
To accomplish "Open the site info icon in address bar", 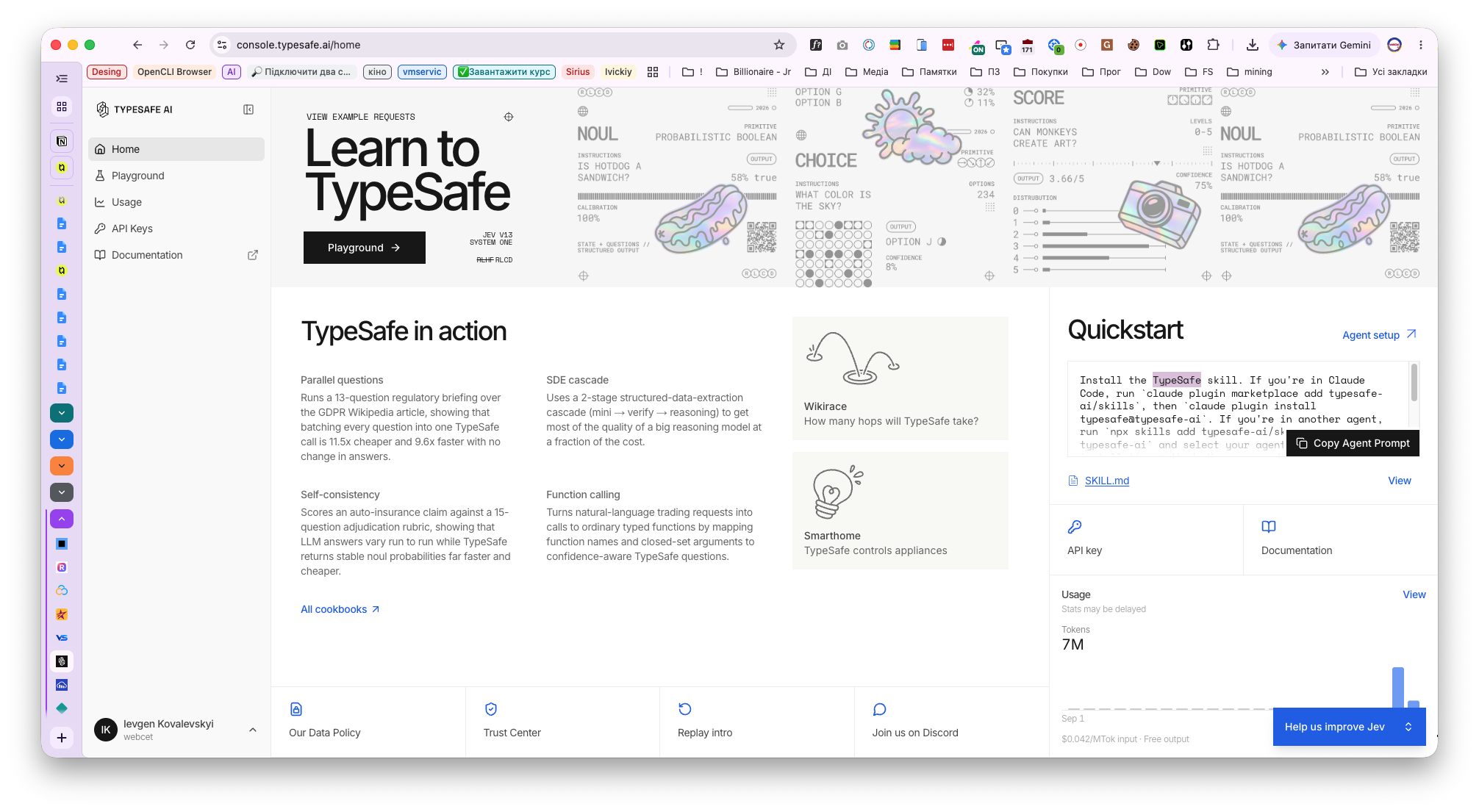I will click(222, 45).
